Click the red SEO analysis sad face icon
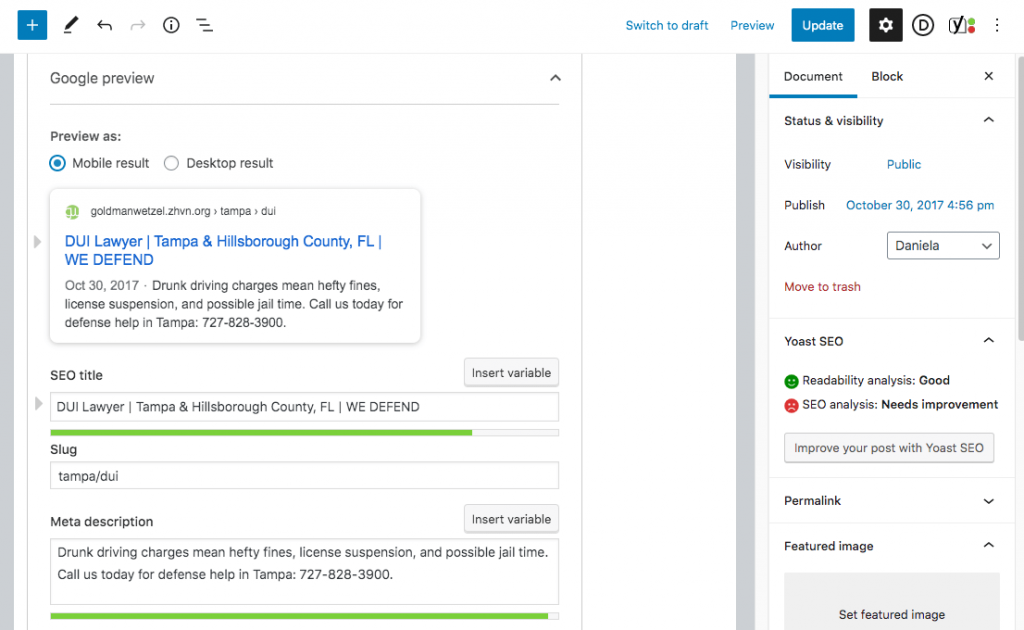 pyautogui.click(x=791, y=405)
